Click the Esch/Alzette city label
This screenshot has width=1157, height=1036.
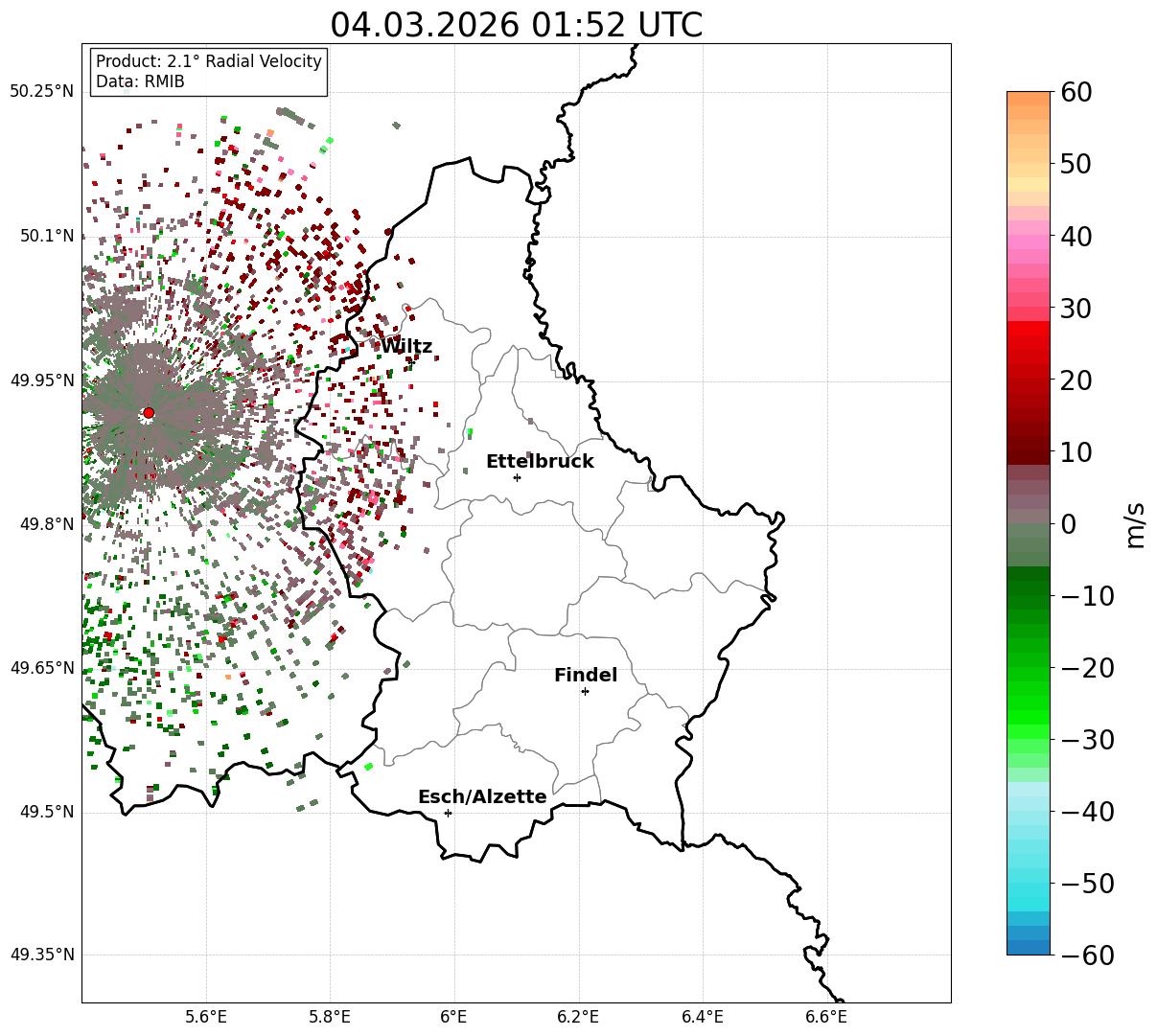pyautogui.click(x=482, y=797)
